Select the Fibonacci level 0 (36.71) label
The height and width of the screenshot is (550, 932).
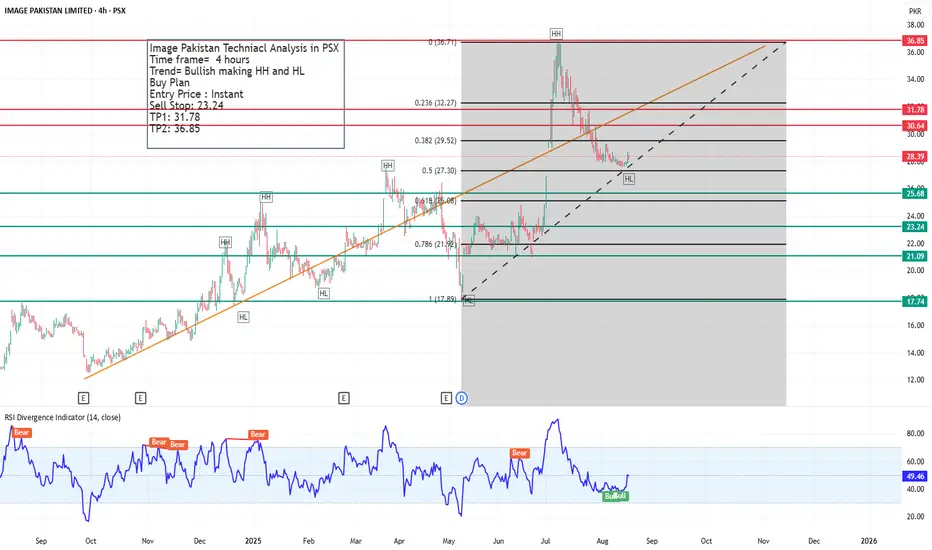[x=442, y=42]
